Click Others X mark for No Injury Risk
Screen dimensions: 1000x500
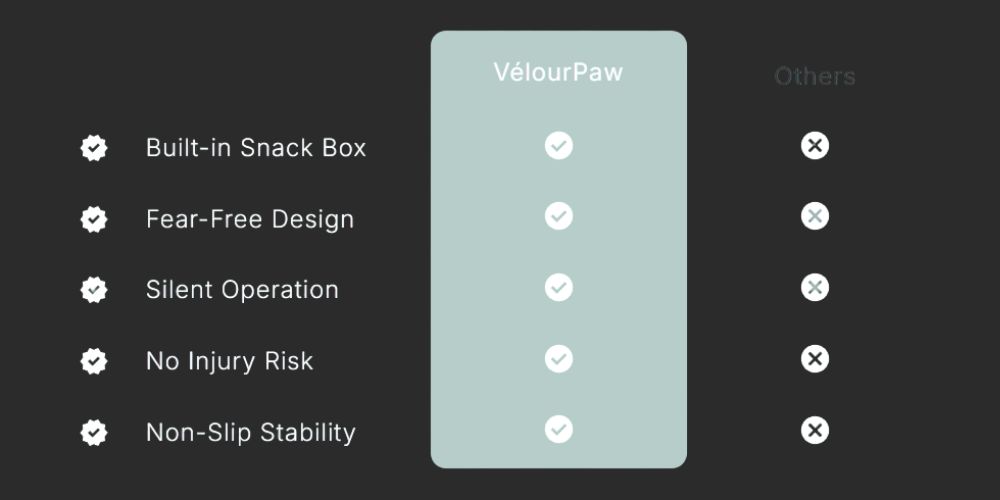pos(815,358)
